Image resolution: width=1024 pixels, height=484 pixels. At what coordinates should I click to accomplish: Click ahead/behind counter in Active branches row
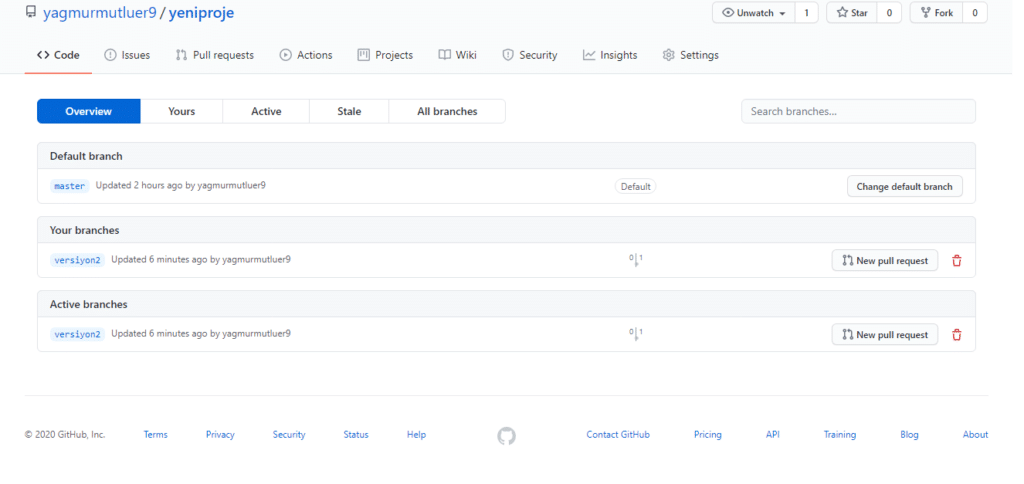pyautogui.click(x=636, y=334)
